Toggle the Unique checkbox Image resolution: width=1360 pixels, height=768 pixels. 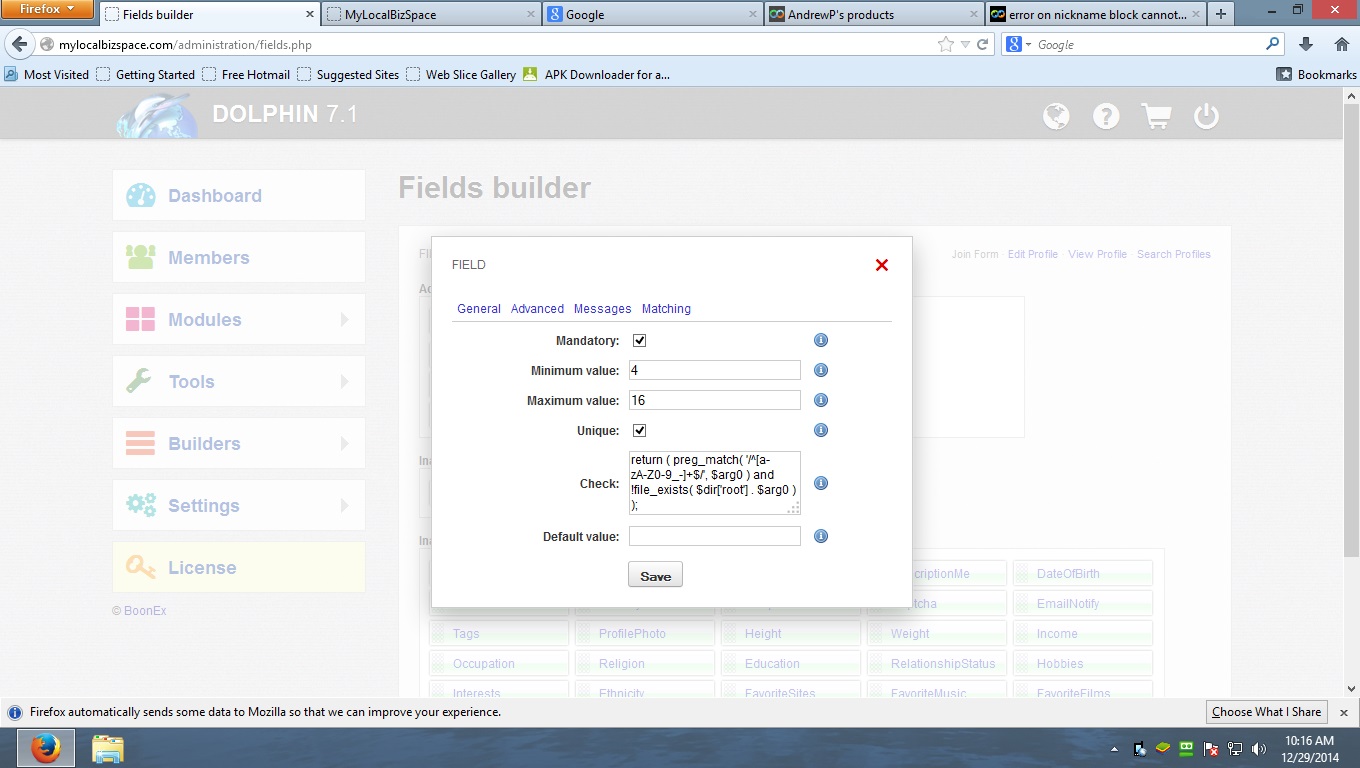point(640,430)
